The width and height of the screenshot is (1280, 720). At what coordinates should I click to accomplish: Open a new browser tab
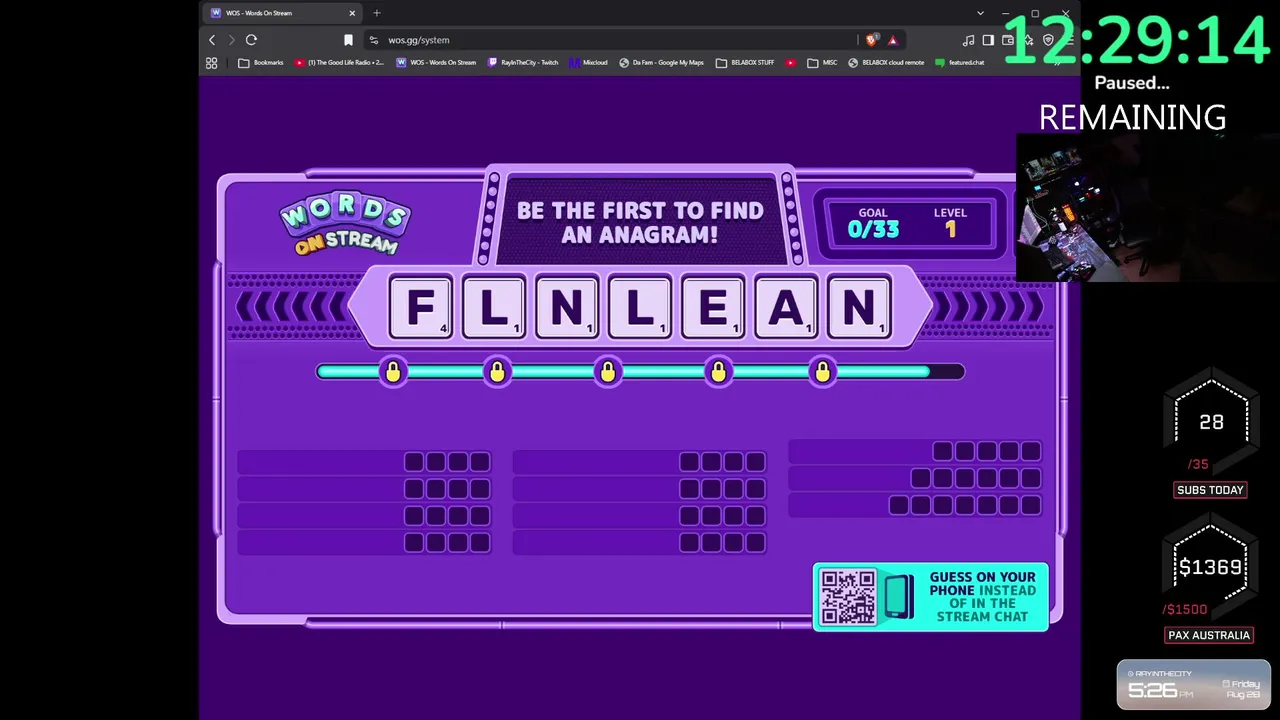click(377, 13)
